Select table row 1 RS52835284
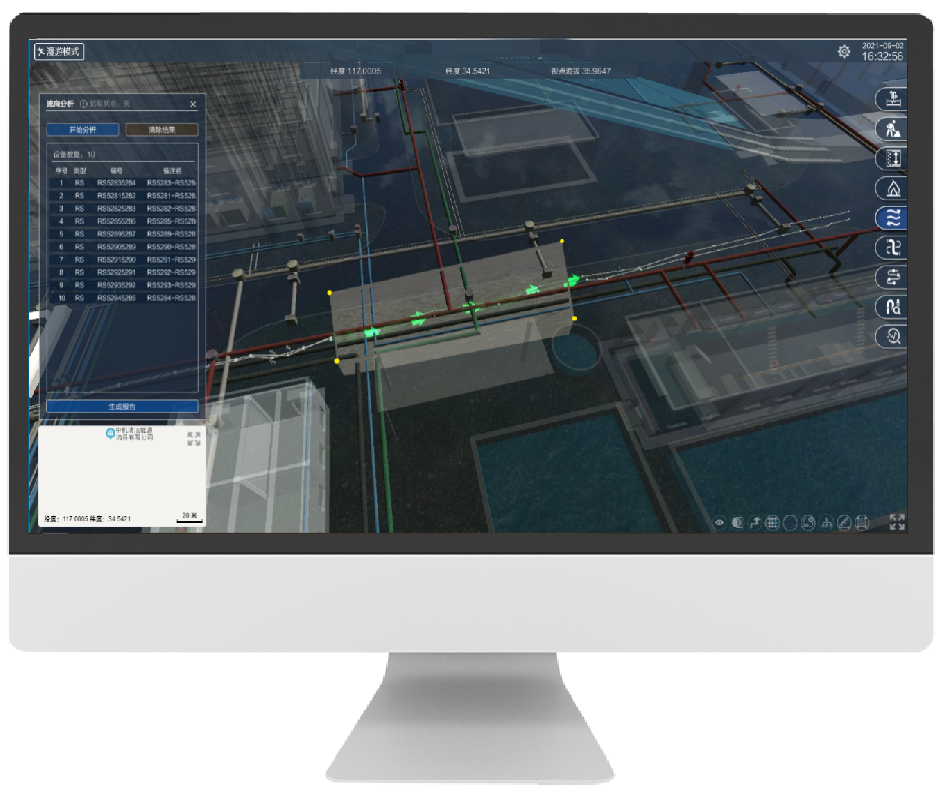Image resolution: width=946 pixels, height=805 pixels. [x=122, y=183]
